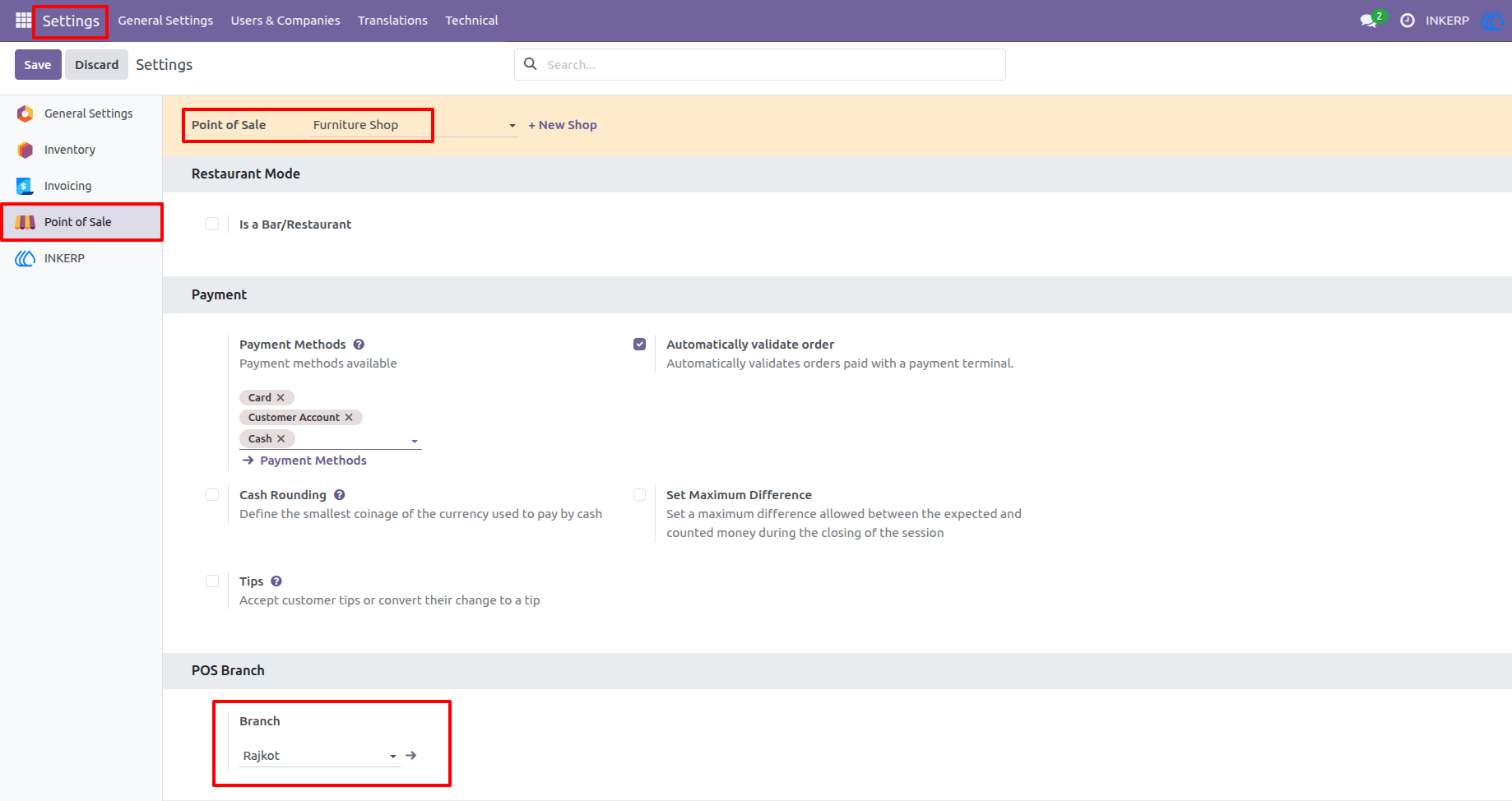The image size is (1512, 801).
Task: Open the Translations menu
Action: coord(392,21)
